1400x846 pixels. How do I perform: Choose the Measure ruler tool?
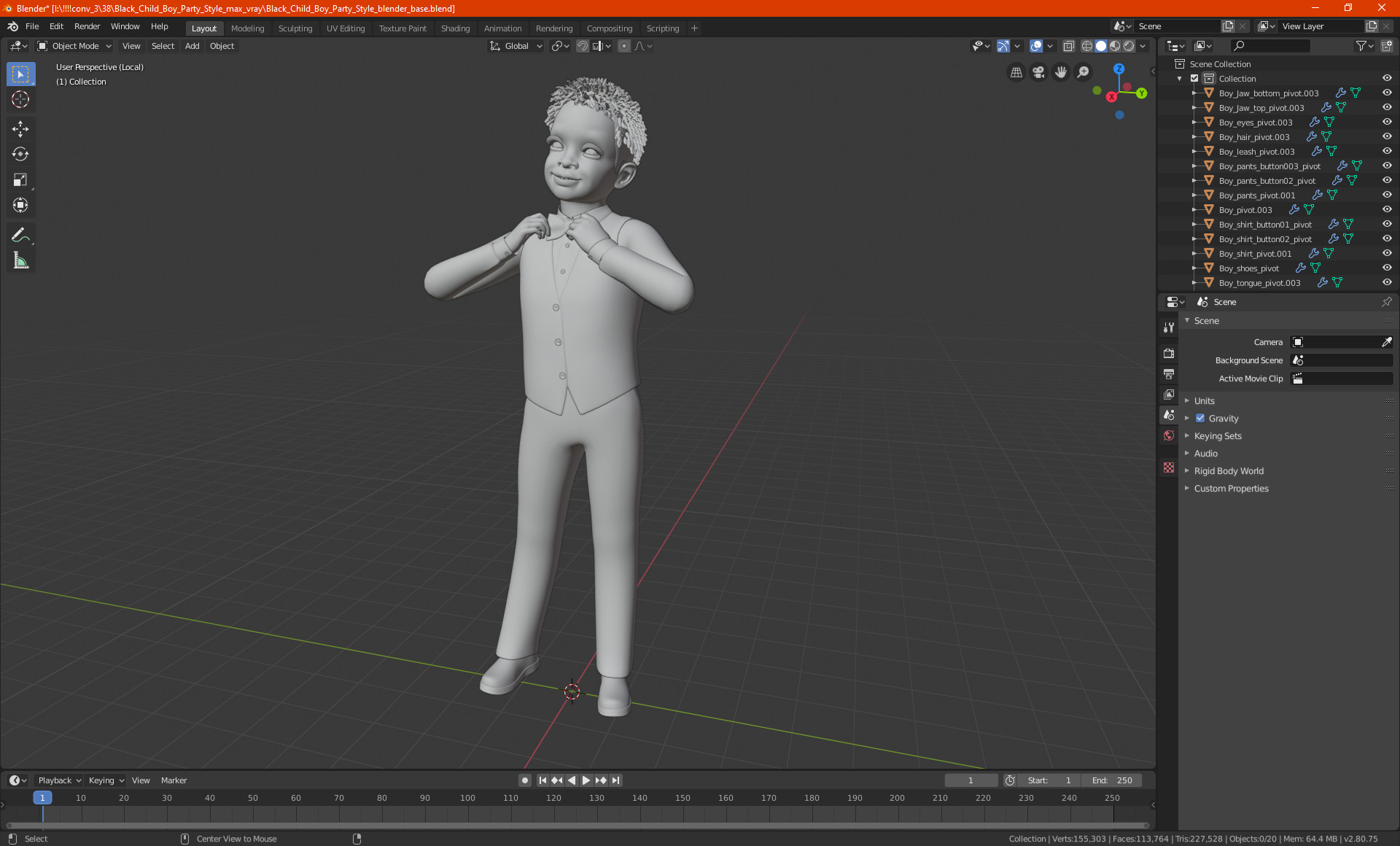click(20, 260)
